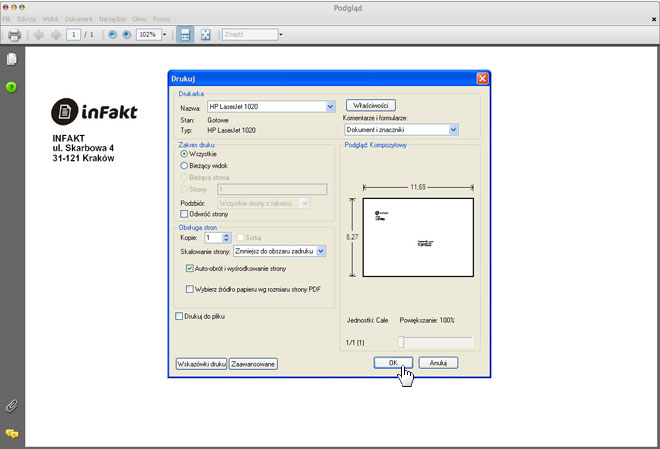Enable the Odwróć strony checkbox

point(184,214)
